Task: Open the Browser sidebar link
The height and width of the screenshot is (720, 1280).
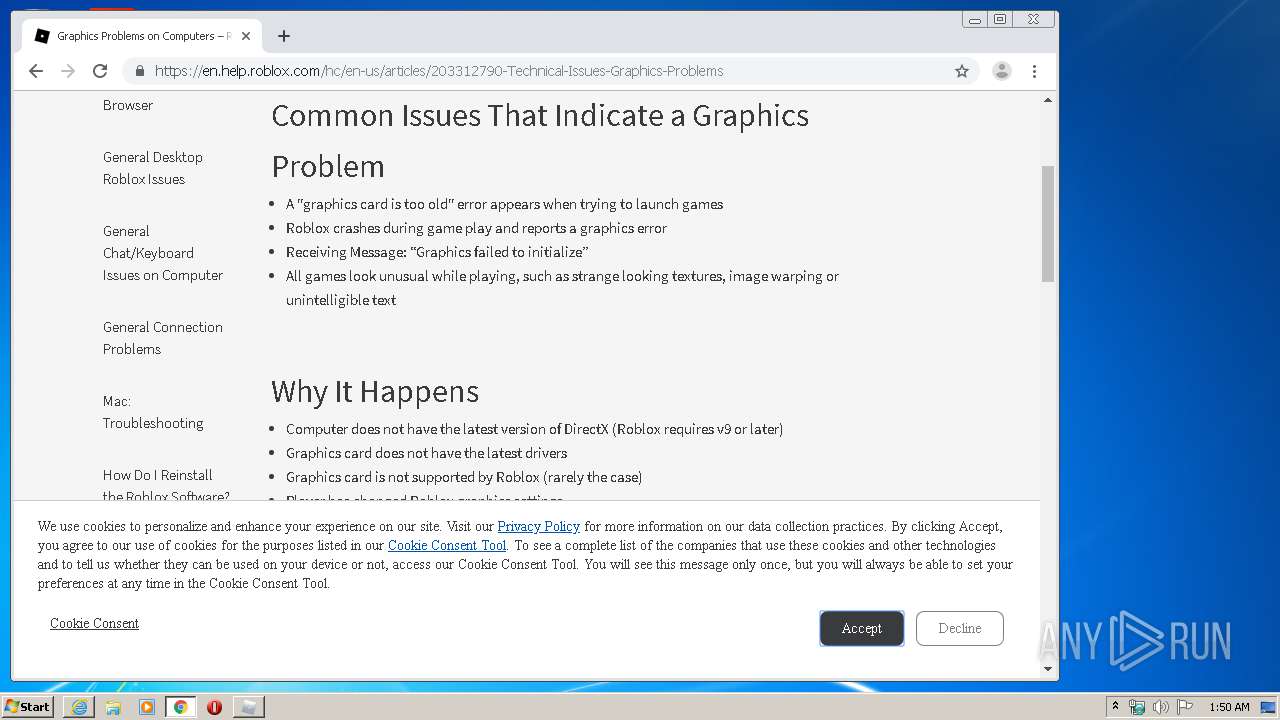Action: [128, 105]
